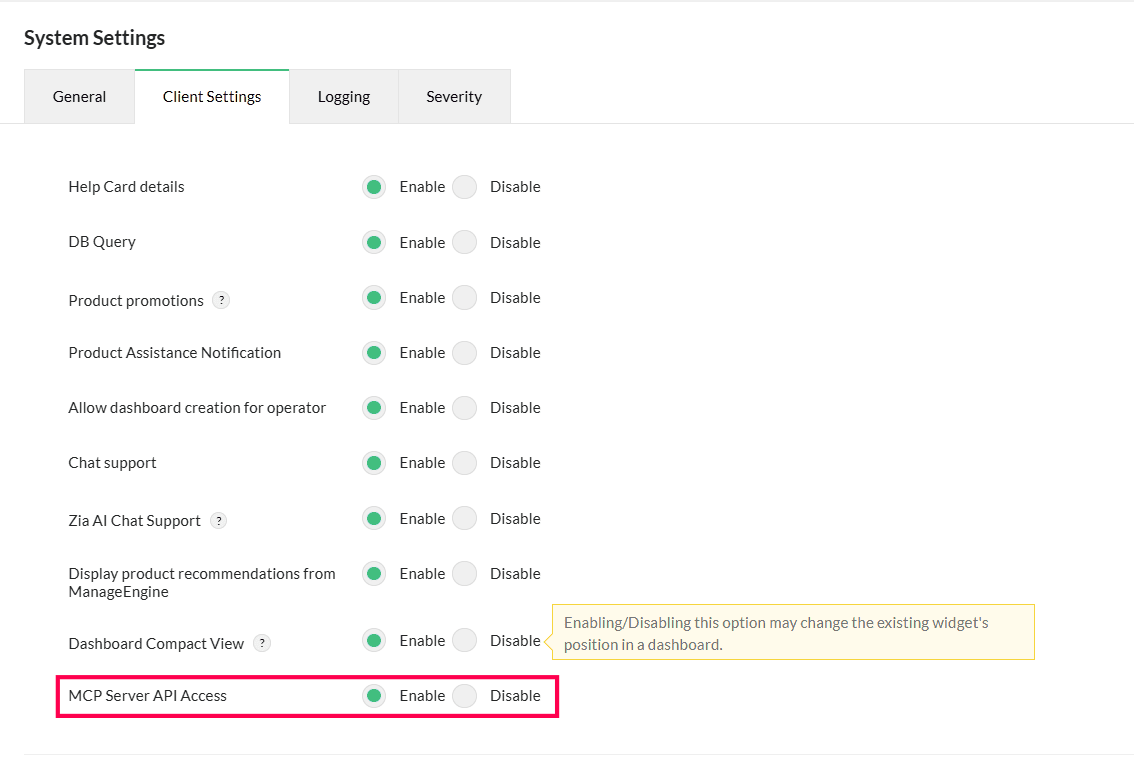Click the Chat support label
Screen dimensions: 1134x763
pyautogui.click(x=112, y=463)
